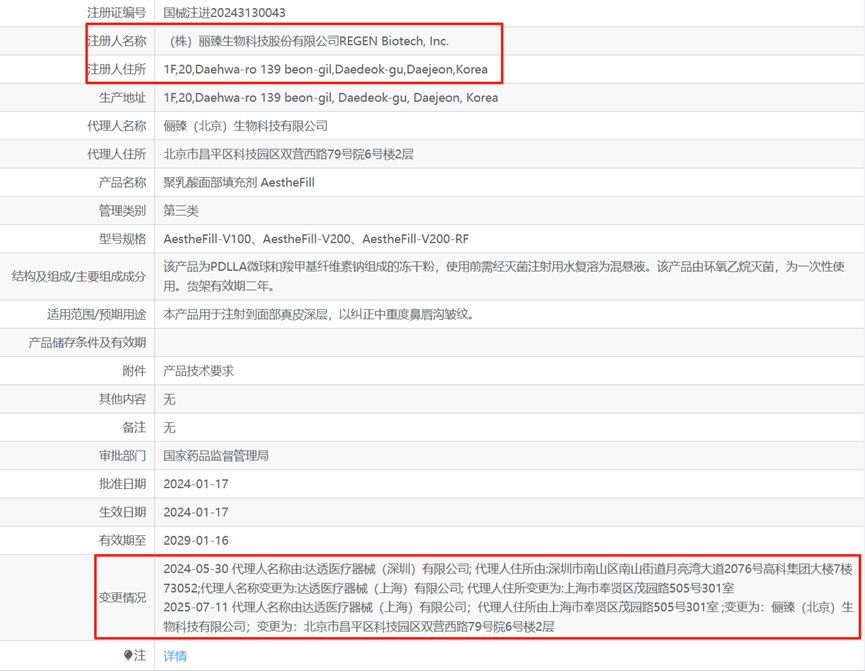This screenshot has height=671, width=865.
Task: Click the 产品储存条件及有效期 label
Action: coord(87,343)
